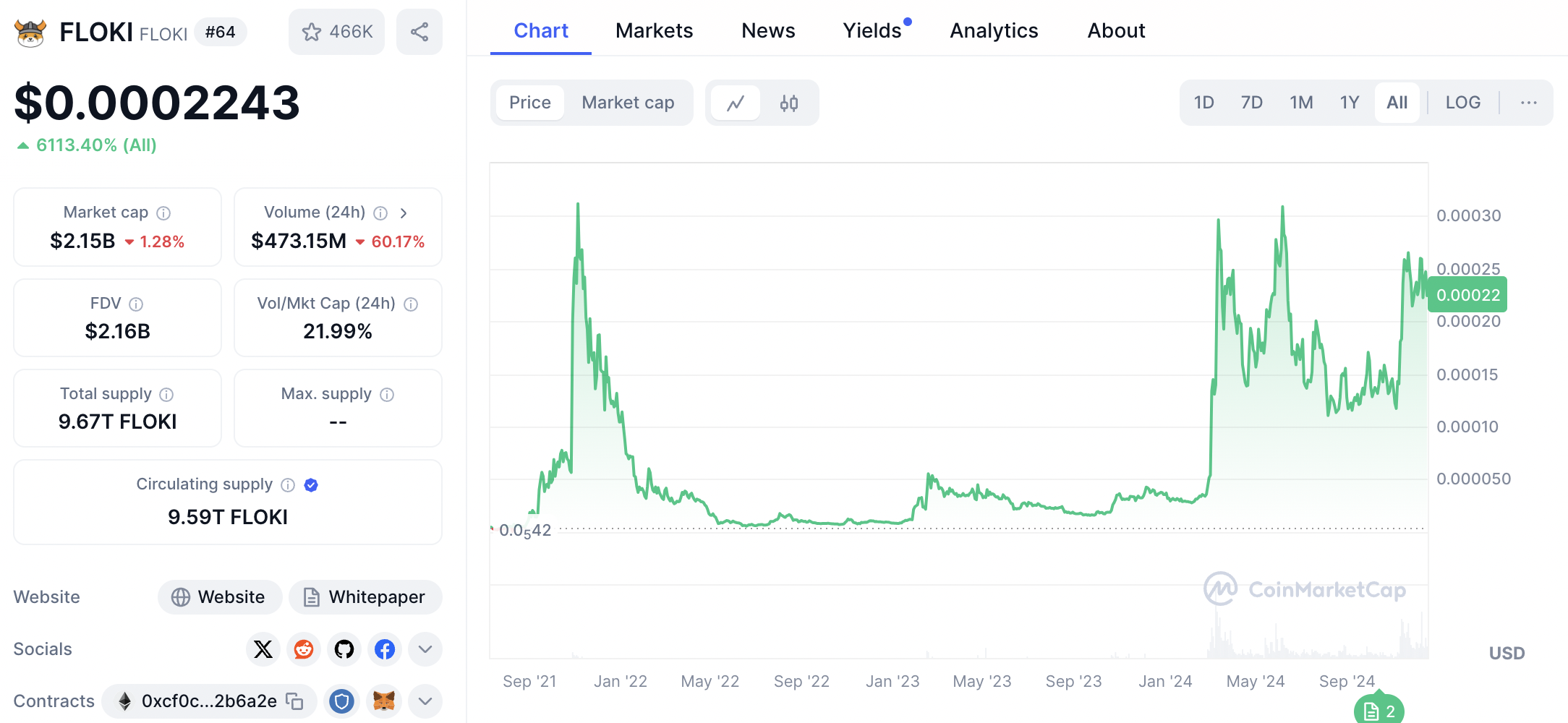1568x723 pixels.
Task: Select the Market cap chart toggle
Action: point(628,103)
